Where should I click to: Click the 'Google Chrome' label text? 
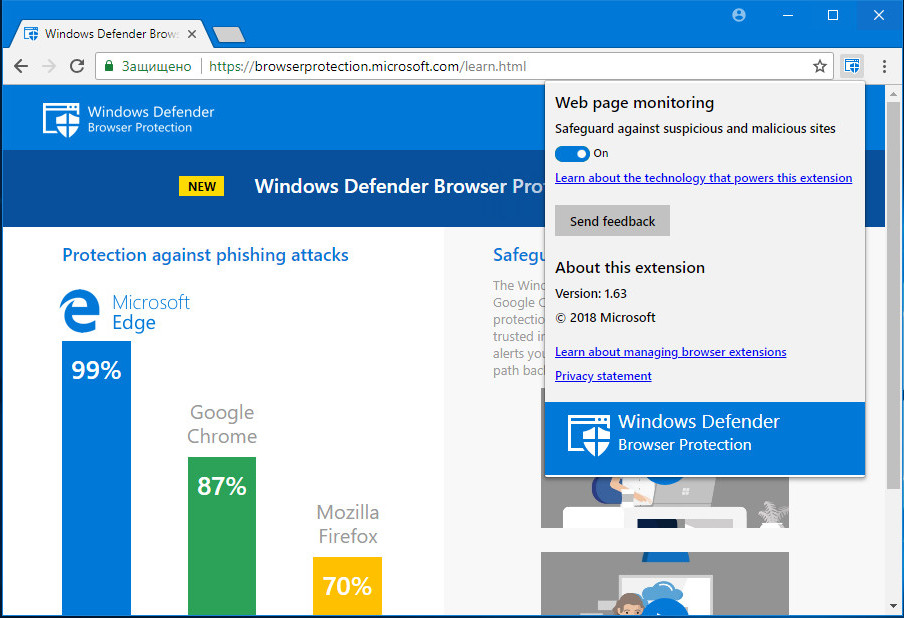point(222,424)
